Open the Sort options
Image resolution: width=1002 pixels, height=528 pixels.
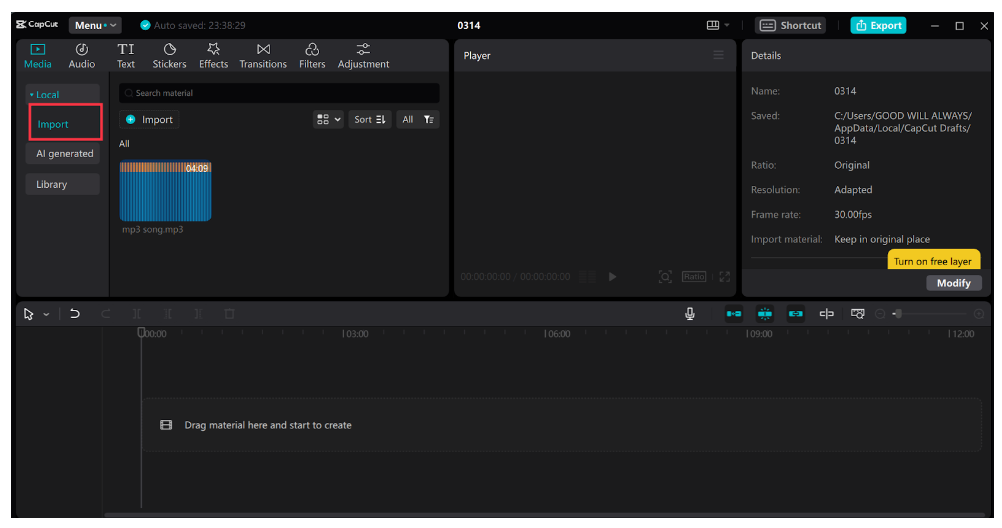(x=369, y=120)
